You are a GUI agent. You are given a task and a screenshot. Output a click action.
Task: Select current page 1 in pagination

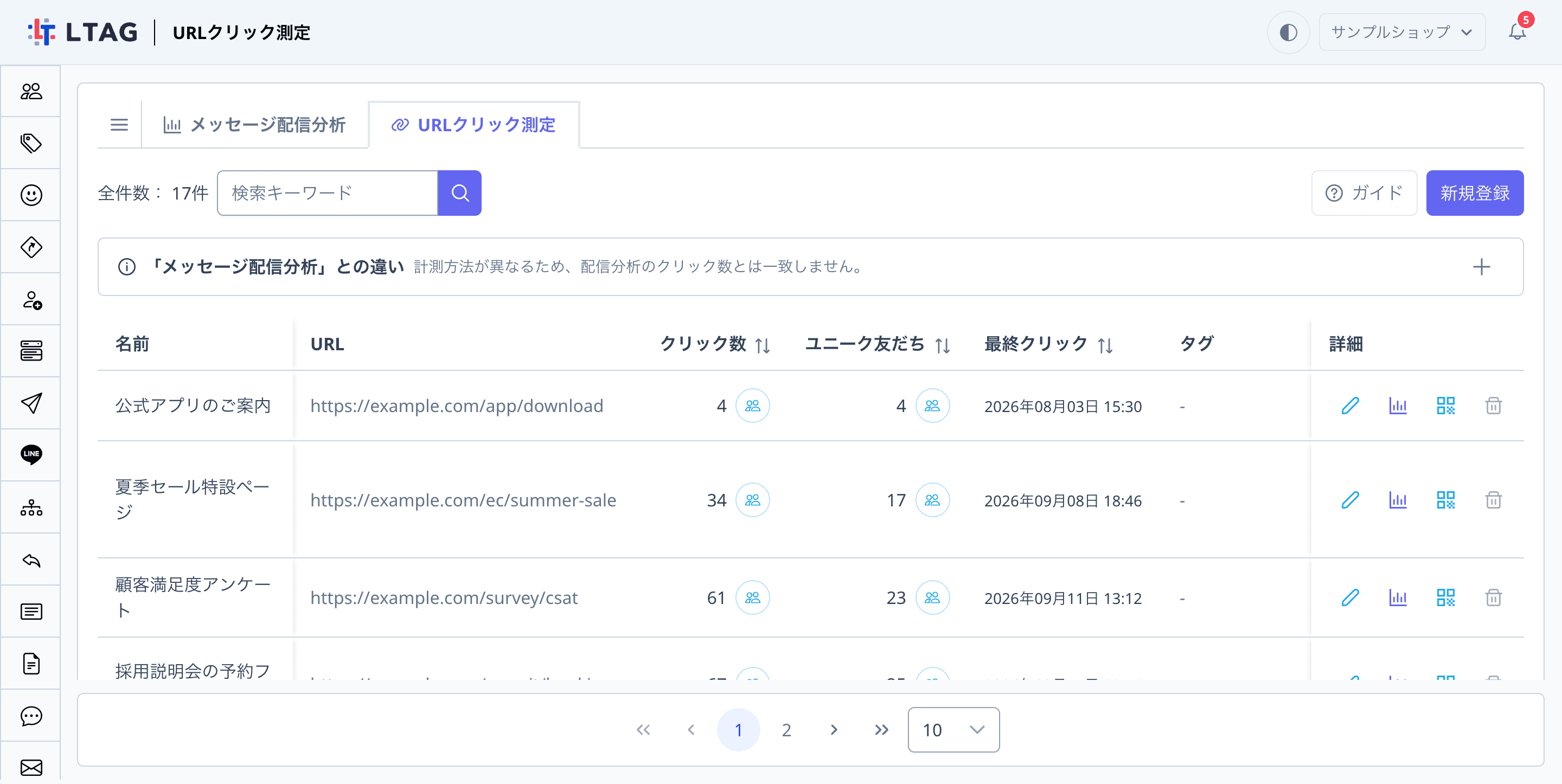[x=739, y=730]
